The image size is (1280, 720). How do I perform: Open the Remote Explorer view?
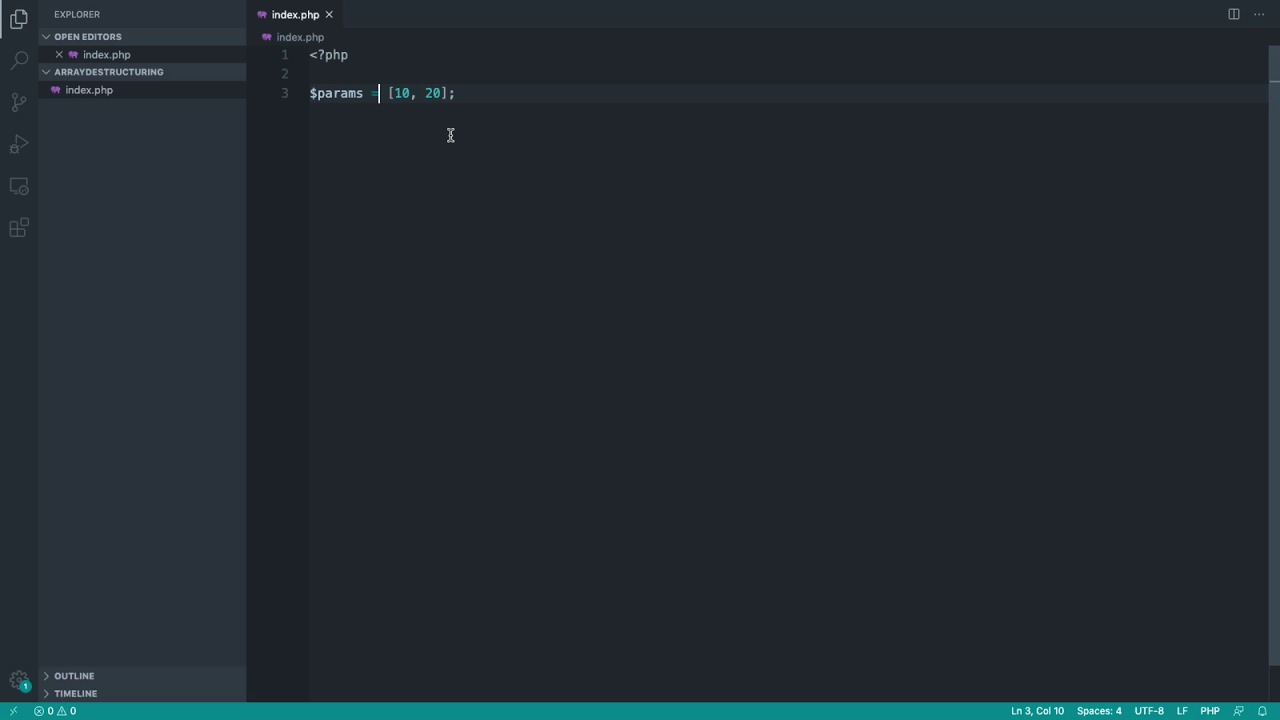(x=19, y=186)
